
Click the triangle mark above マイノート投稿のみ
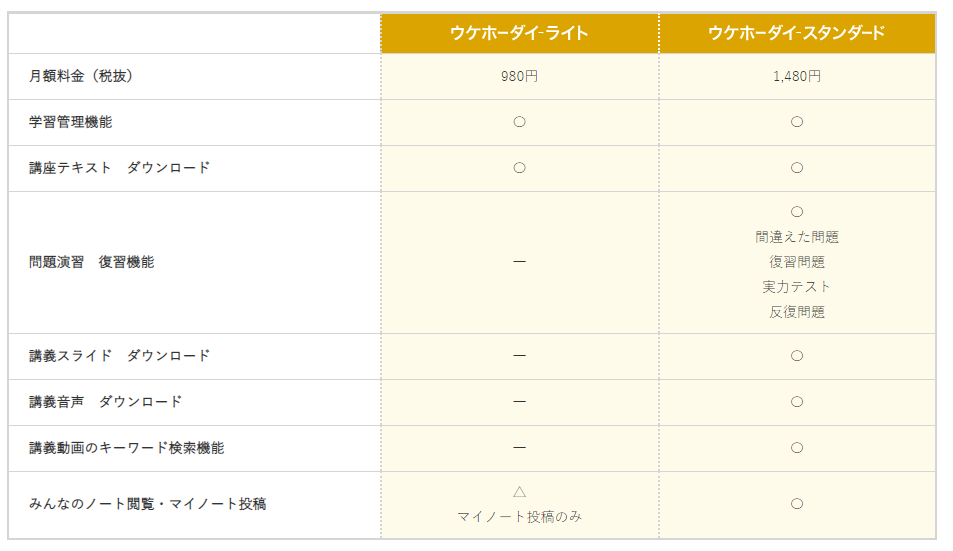tap(519, 491)
